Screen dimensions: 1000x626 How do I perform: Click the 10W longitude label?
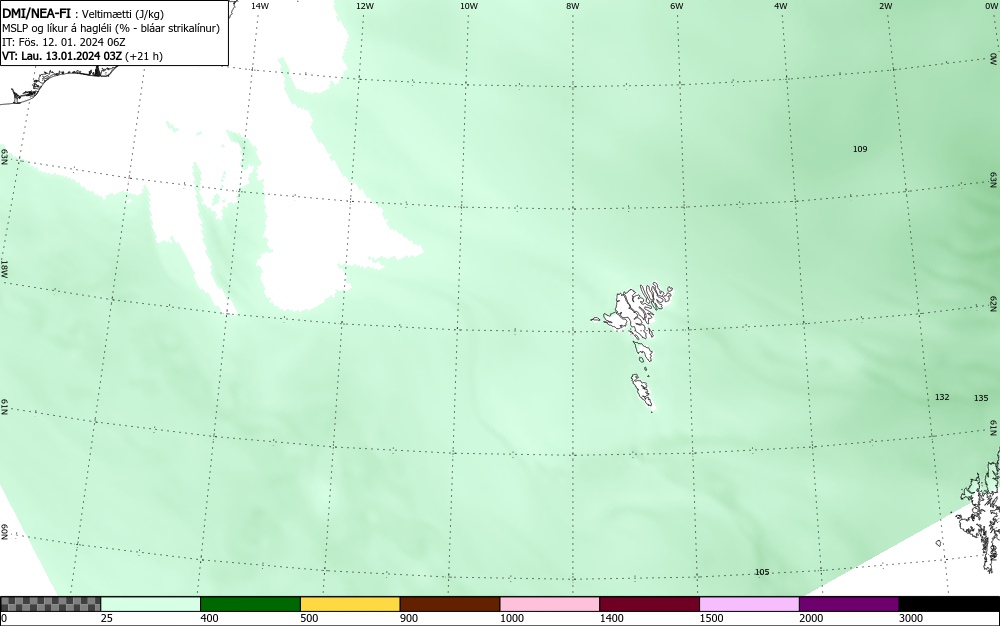[x=469, y=6]
